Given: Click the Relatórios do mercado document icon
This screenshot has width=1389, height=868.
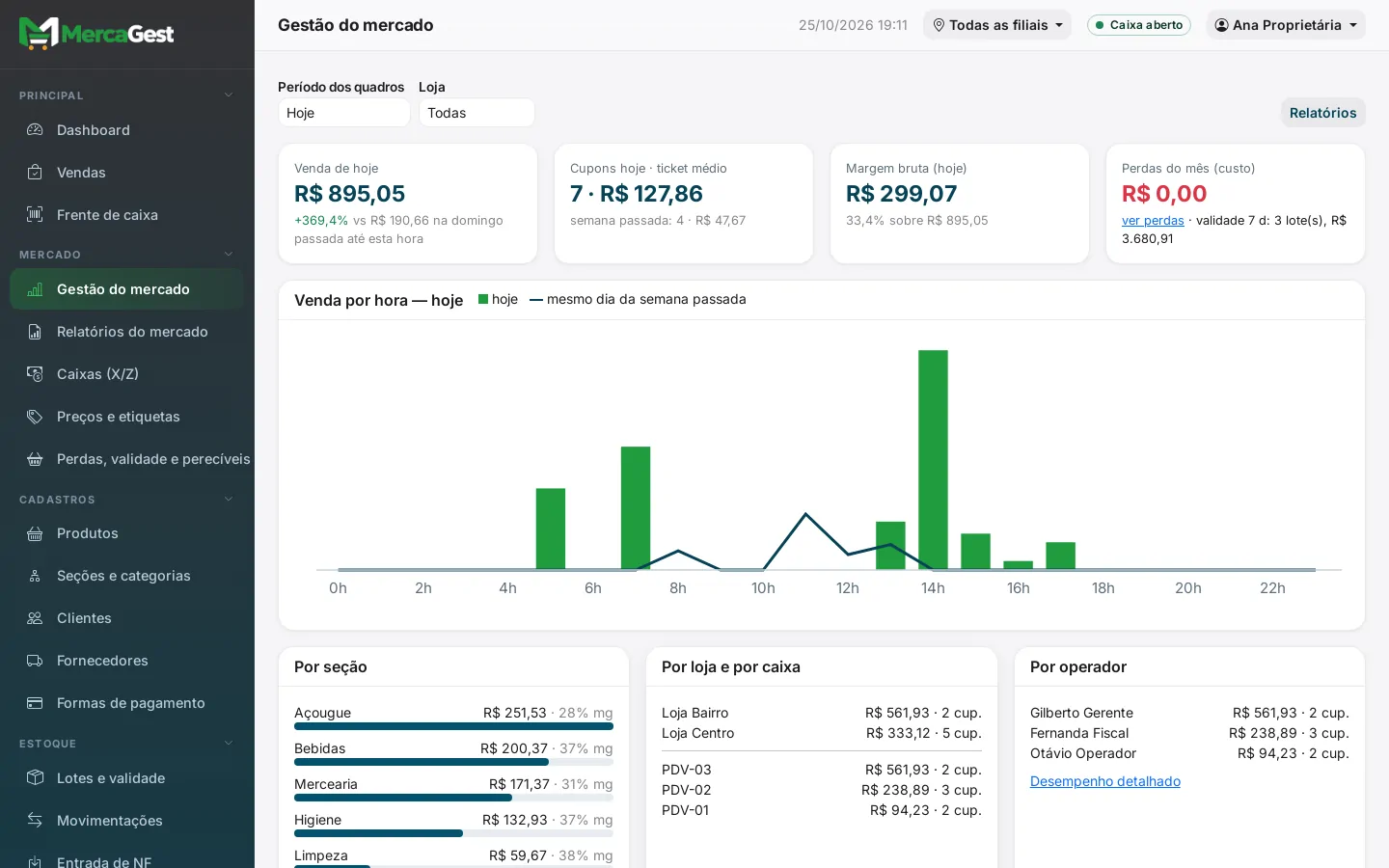Looking at the screenshot, I should click(x=35, y=332).
